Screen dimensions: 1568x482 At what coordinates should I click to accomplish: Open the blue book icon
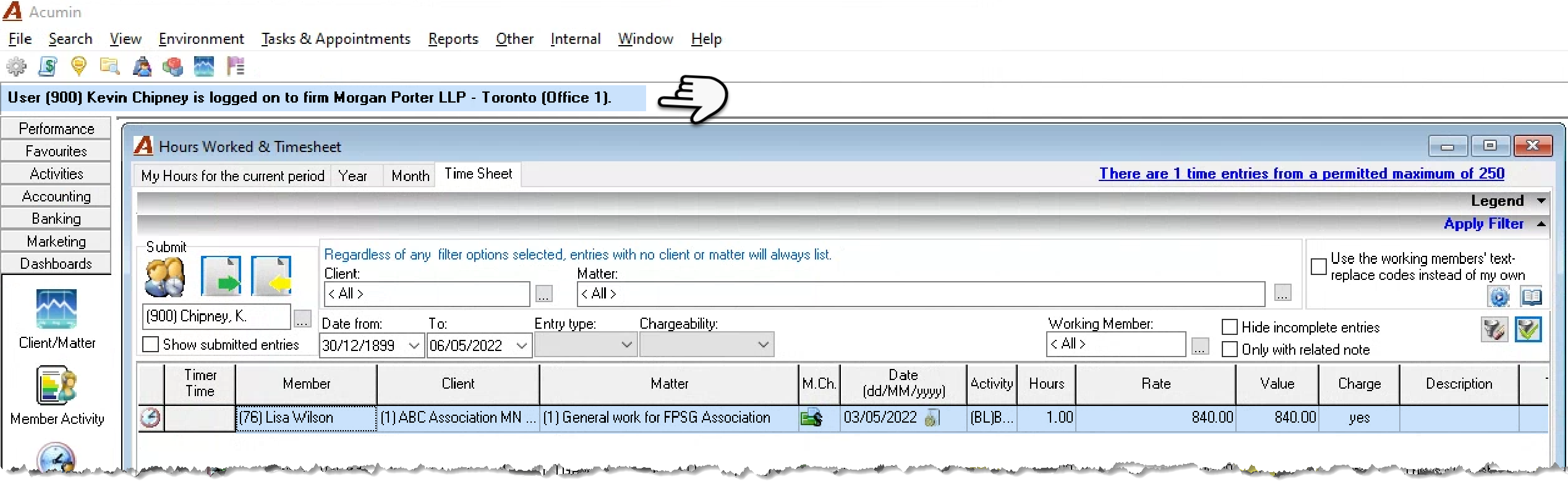tap(1531, 297)
